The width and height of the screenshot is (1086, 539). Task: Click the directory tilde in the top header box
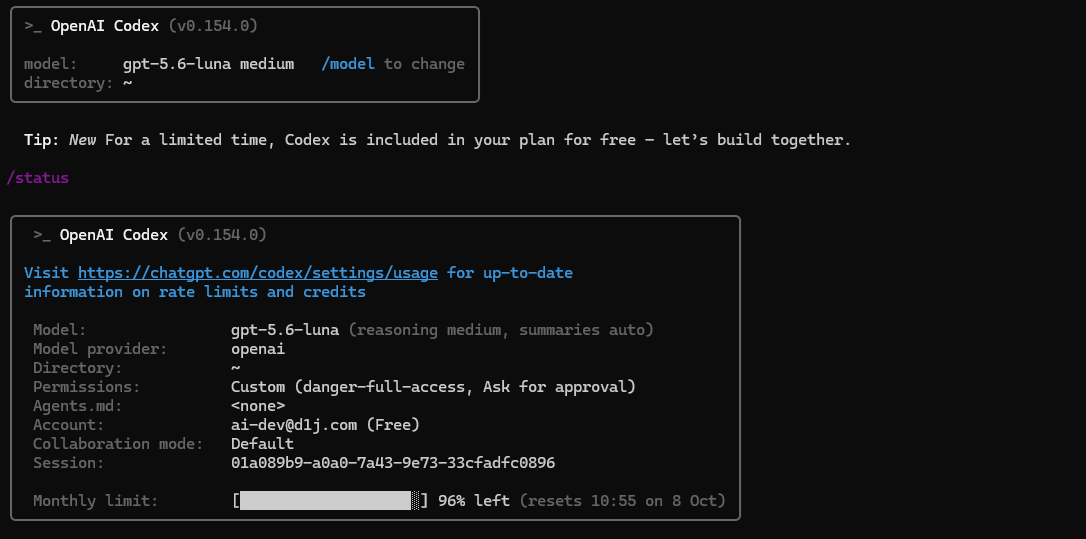click(x=127, y=83)
